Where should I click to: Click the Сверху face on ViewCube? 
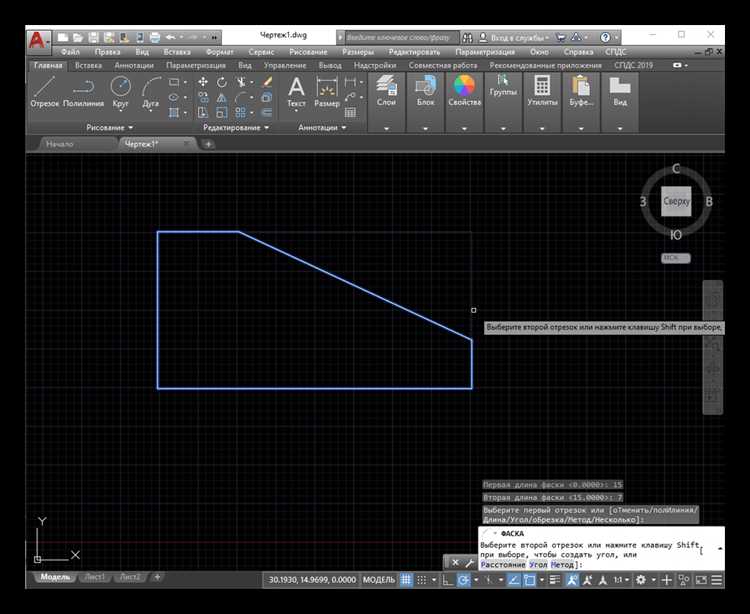(677, 201)
